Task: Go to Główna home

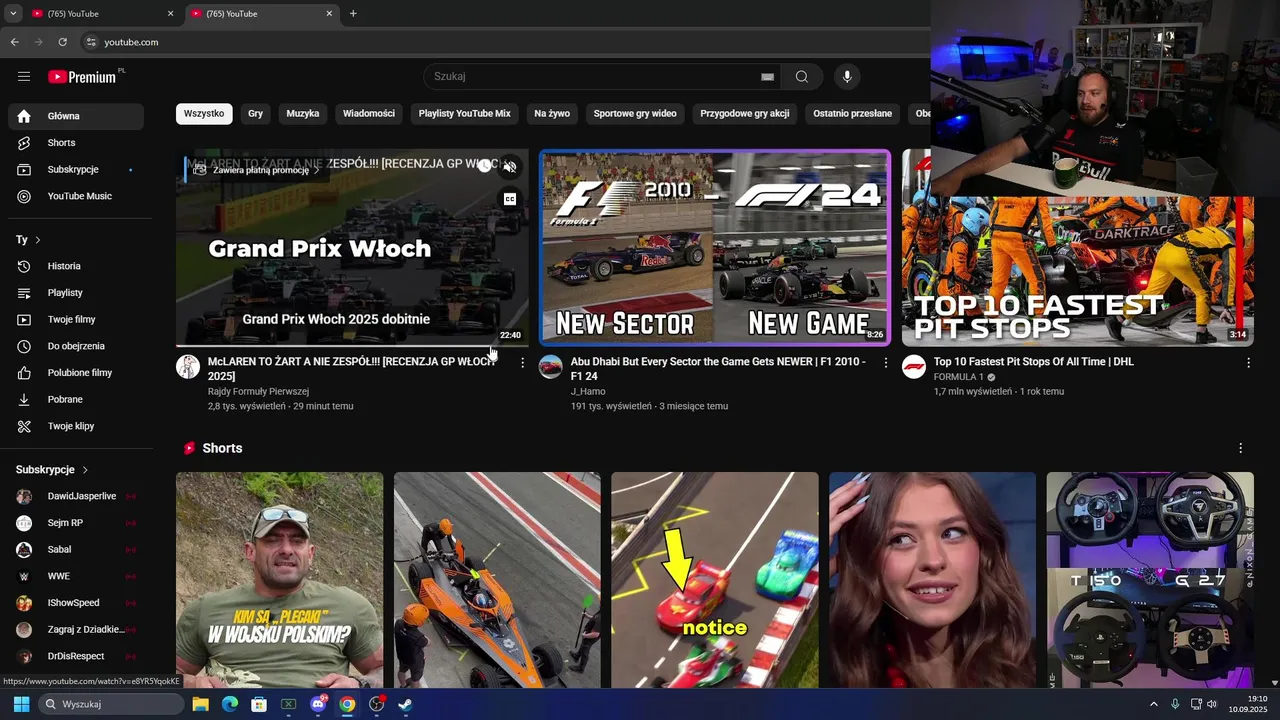Action: click(x=76, y=116)
